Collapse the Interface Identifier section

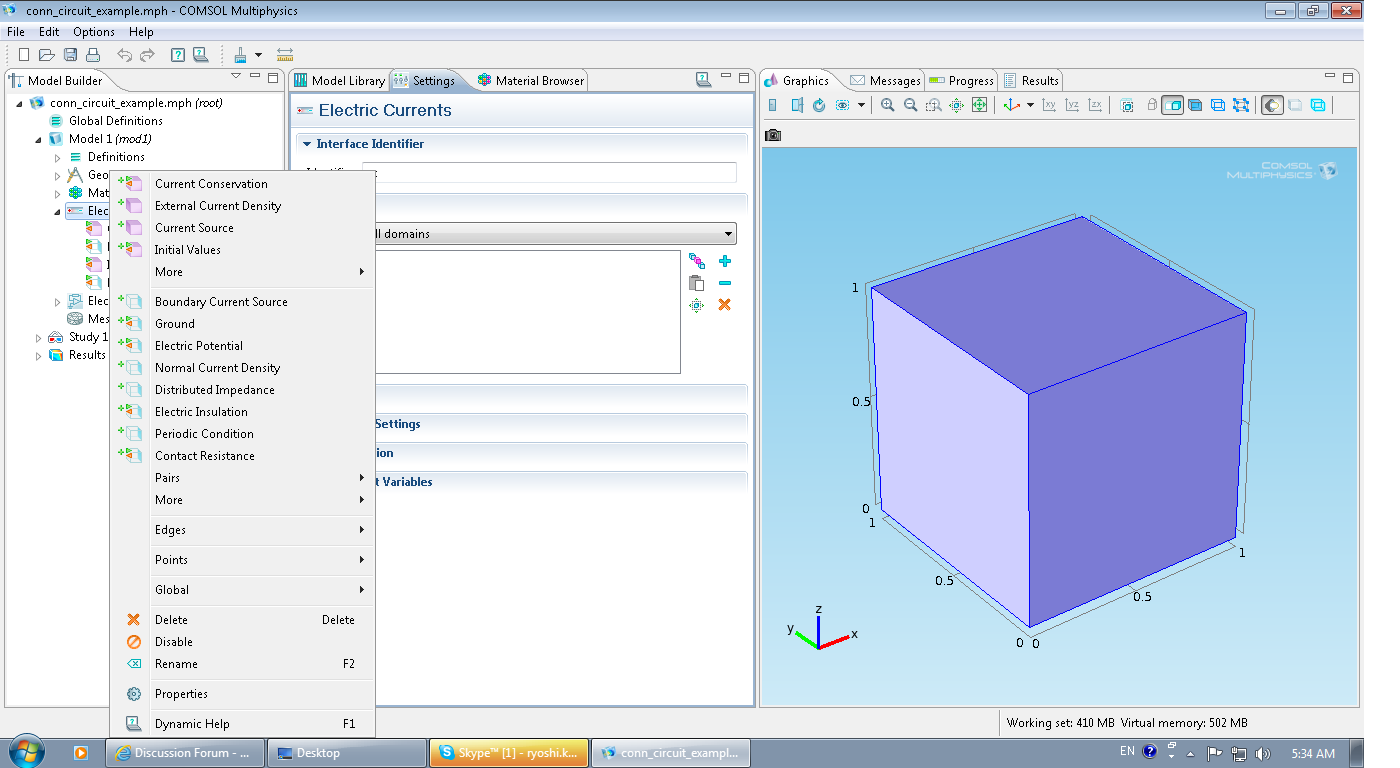click(x=307, y=144)
